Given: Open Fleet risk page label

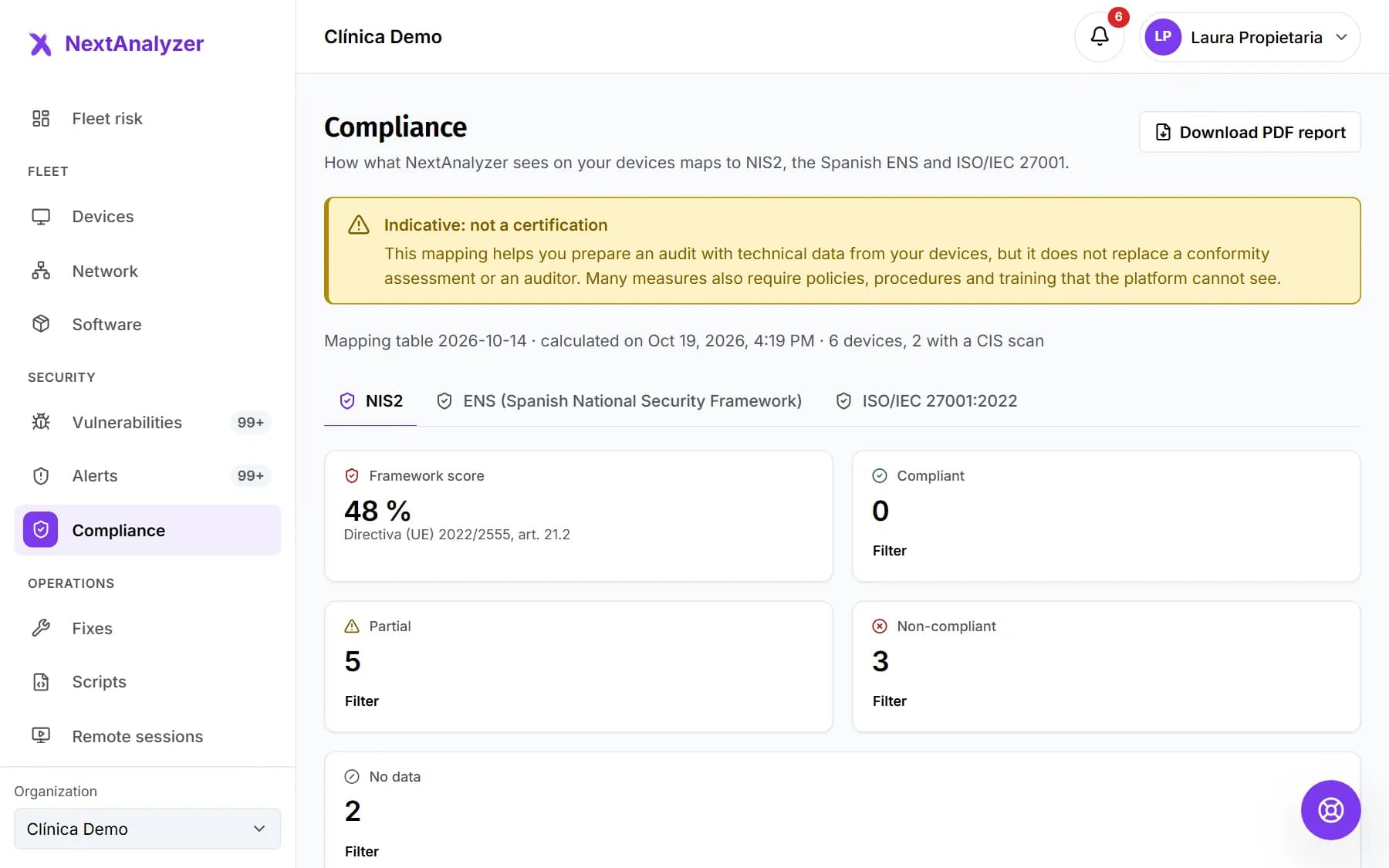Looking at the screenshot, I should [107, 118].
